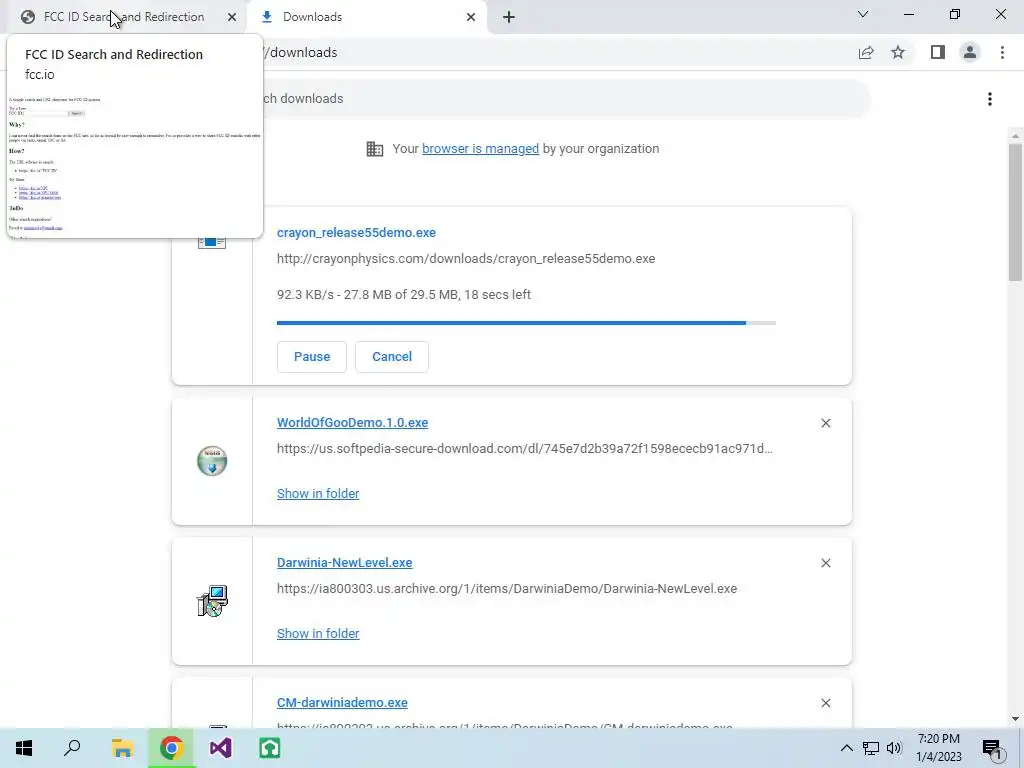Viewport: 1024px width, 768px height.
Task: Open the green house app on taskbar
Action: click(270, 748)
